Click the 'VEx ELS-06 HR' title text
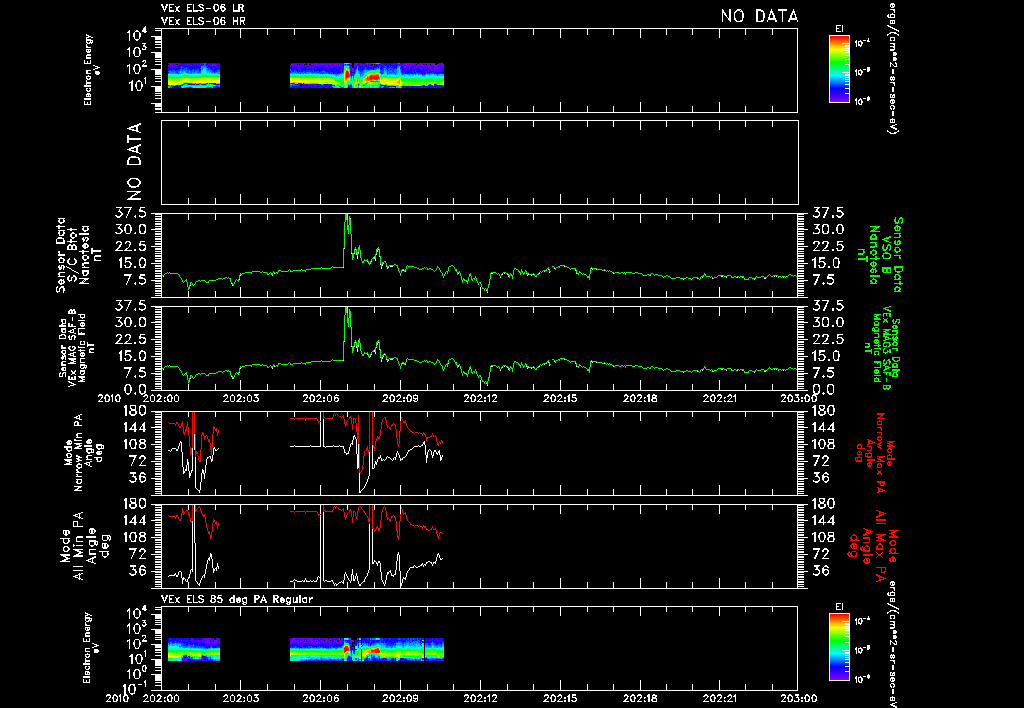Screen dimensions: 1024x708 (203, 21)
